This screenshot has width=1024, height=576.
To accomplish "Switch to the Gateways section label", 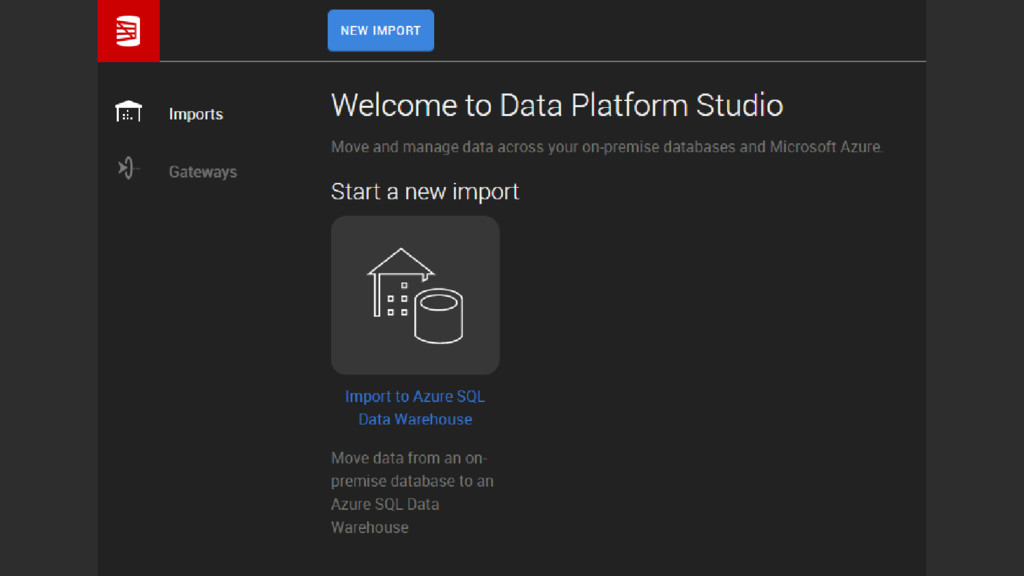I will [202, 172].
